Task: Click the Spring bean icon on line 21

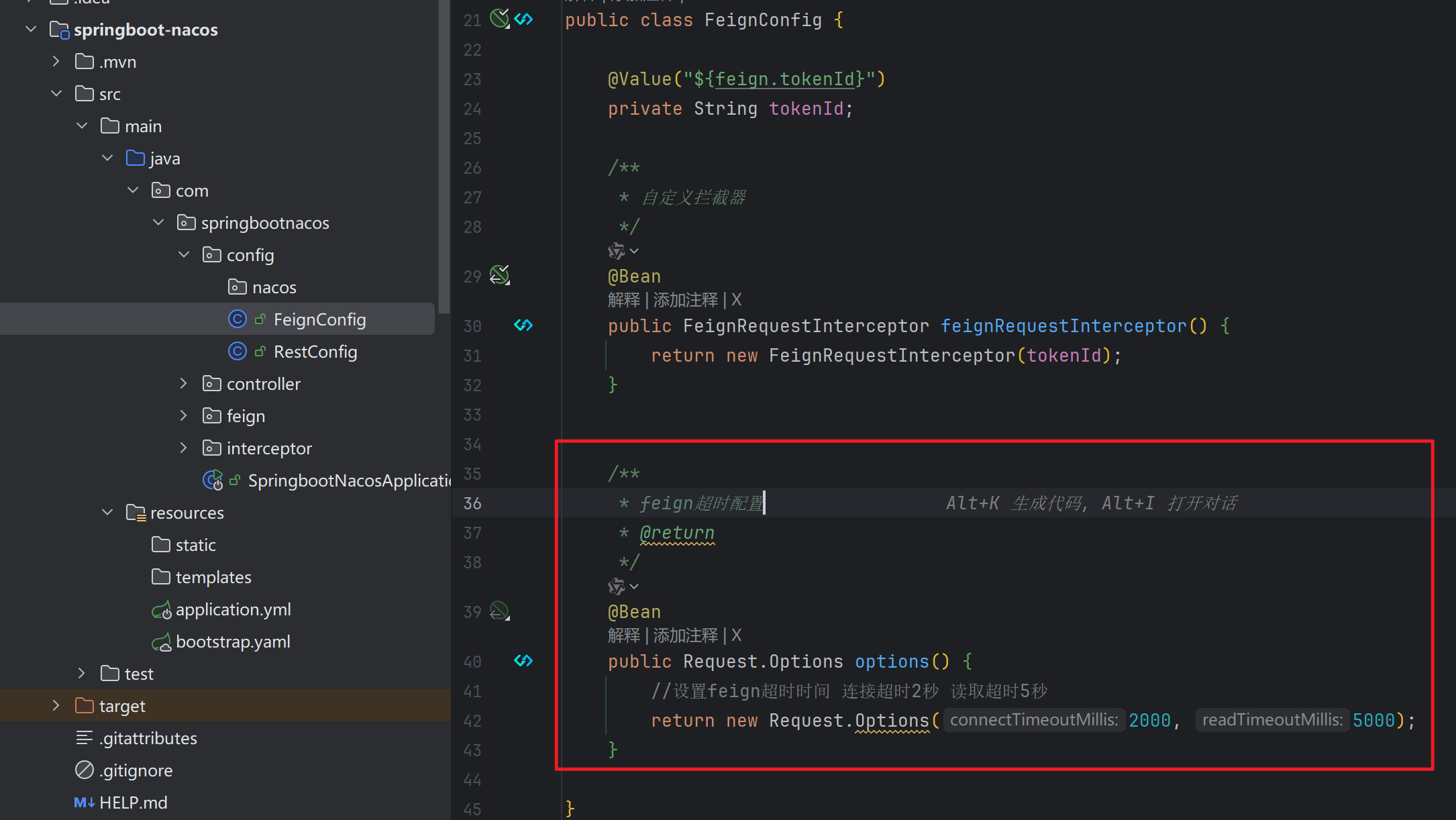Action: point(499,18)
